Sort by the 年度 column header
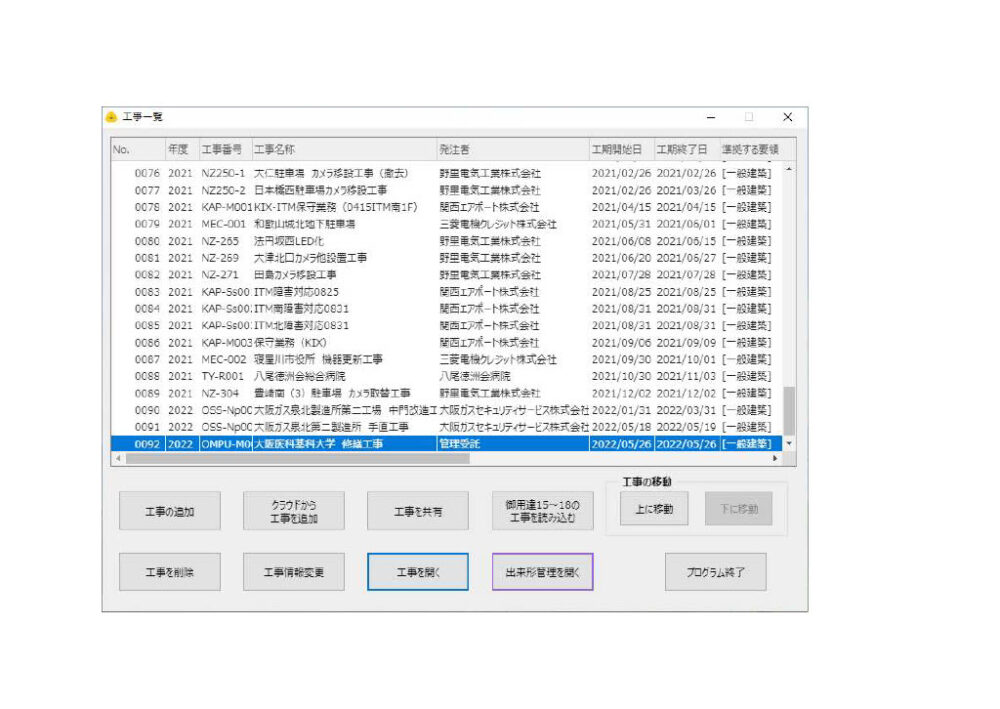Viewport: 1000px width, 709px height. (182, 149)
